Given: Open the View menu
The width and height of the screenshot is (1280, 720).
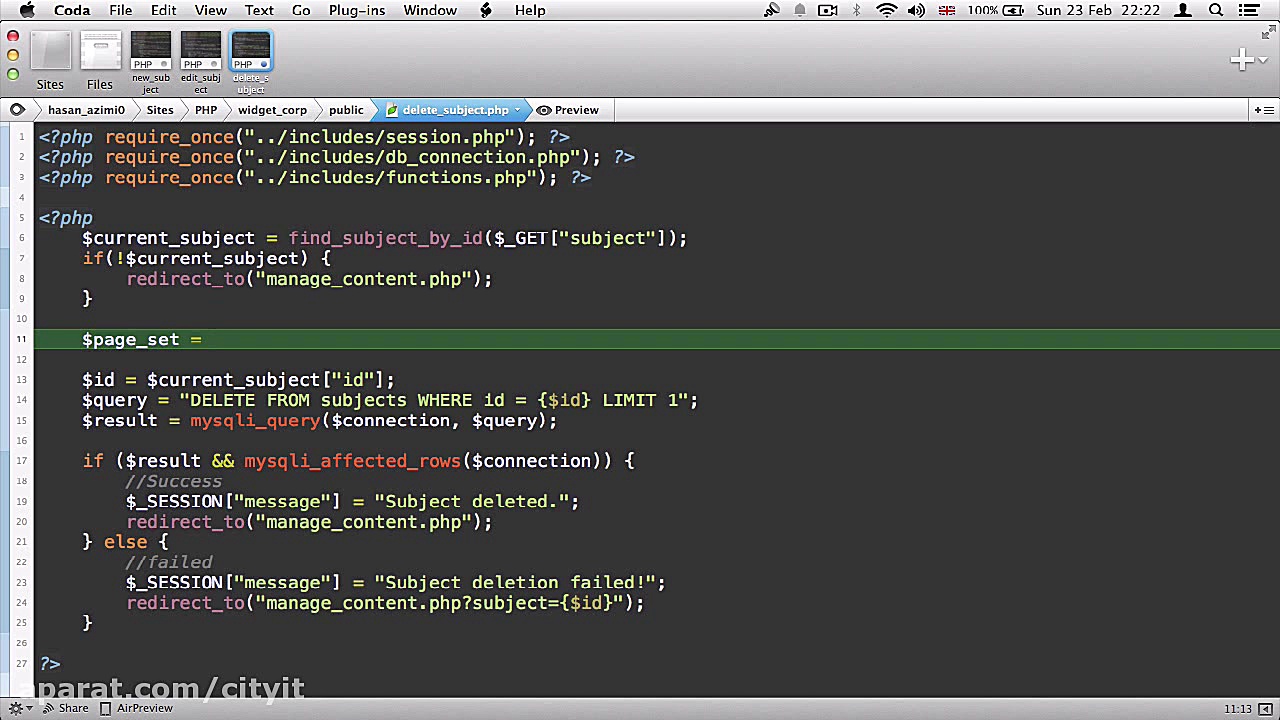Looking at the screenshot, I should tap(210, 10).
